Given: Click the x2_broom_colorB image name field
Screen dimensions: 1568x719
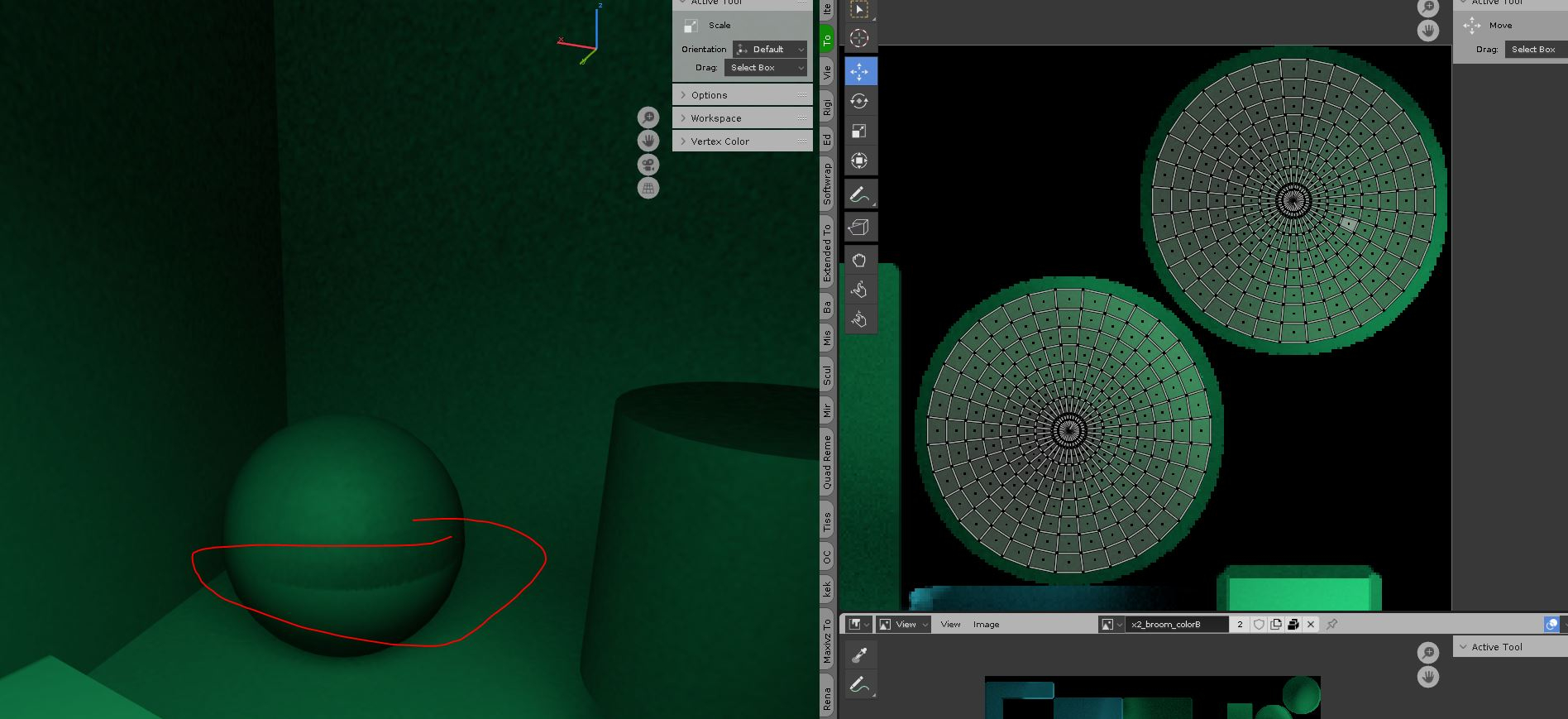Looking at the screenshot, I should coord(1178,625).
